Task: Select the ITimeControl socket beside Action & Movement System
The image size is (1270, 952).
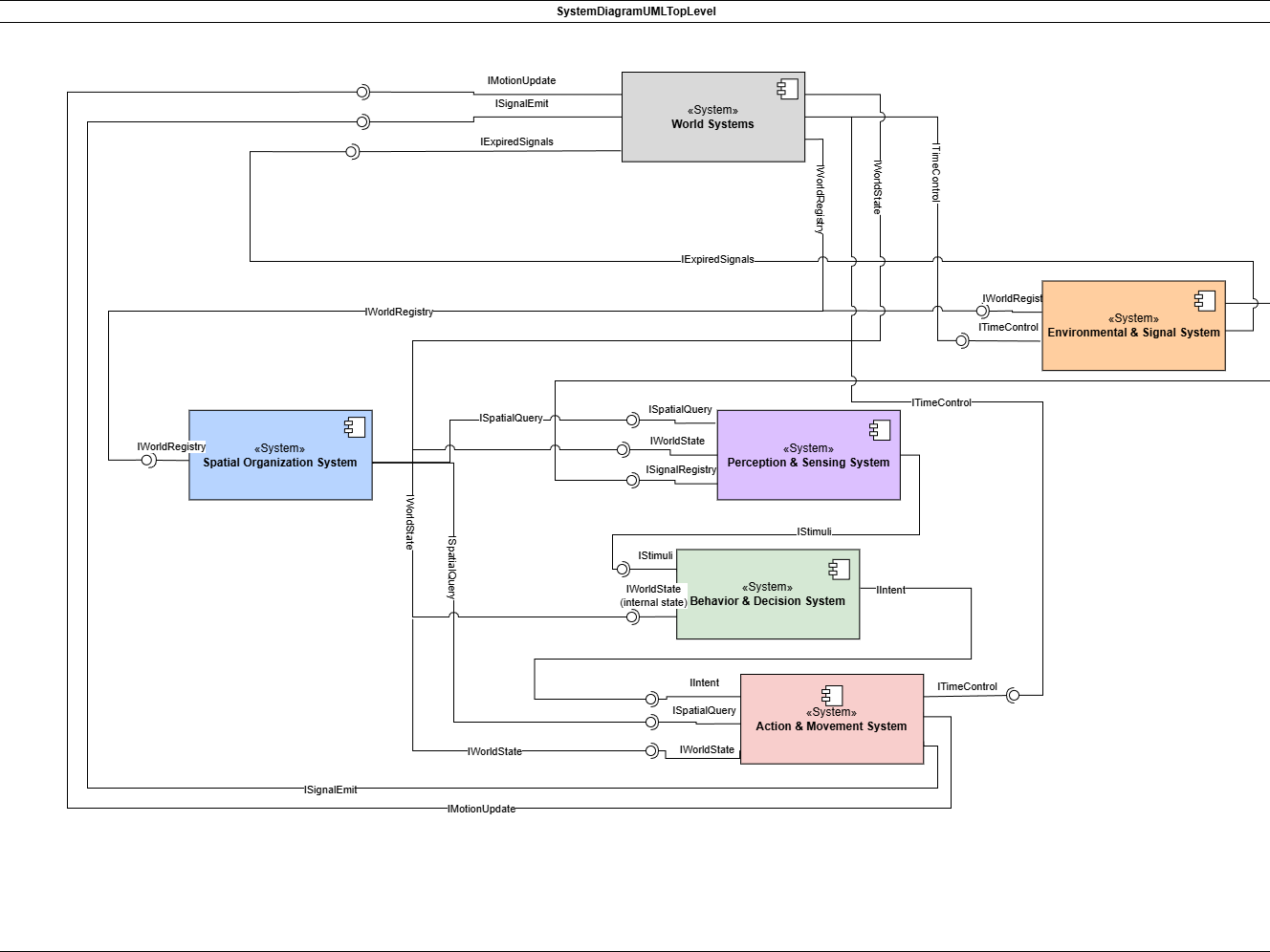Action: pos(1013,695)
